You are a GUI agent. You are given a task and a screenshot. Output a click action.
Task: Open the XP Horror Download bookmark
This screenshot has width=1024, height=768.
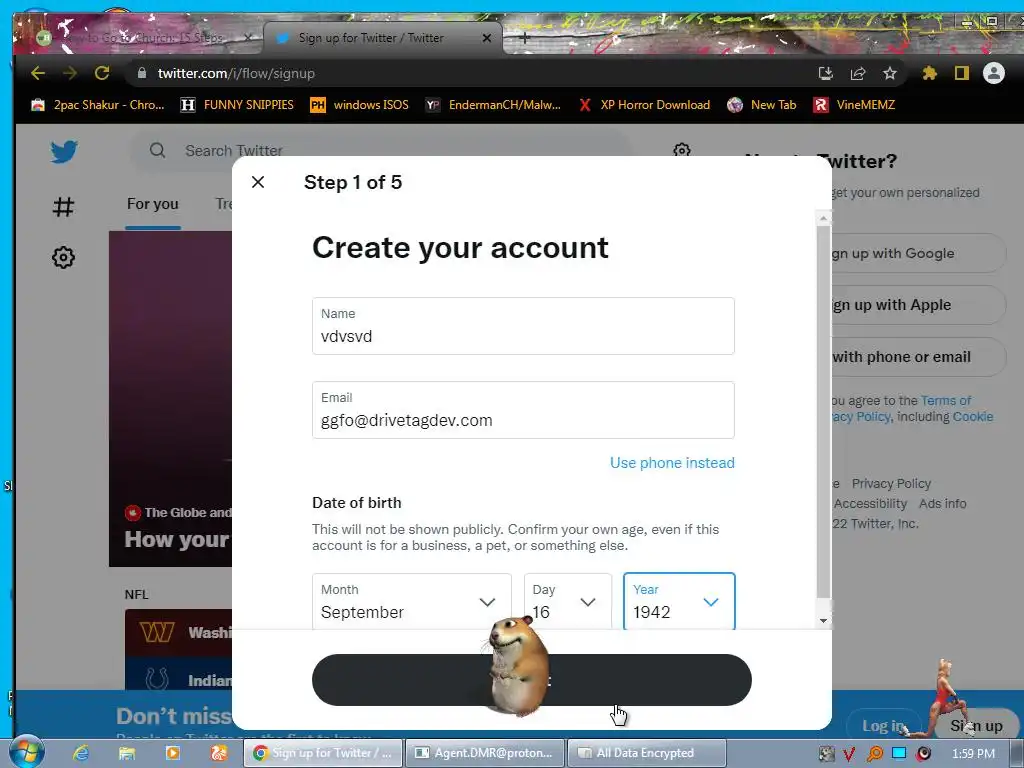pos(645,104)
